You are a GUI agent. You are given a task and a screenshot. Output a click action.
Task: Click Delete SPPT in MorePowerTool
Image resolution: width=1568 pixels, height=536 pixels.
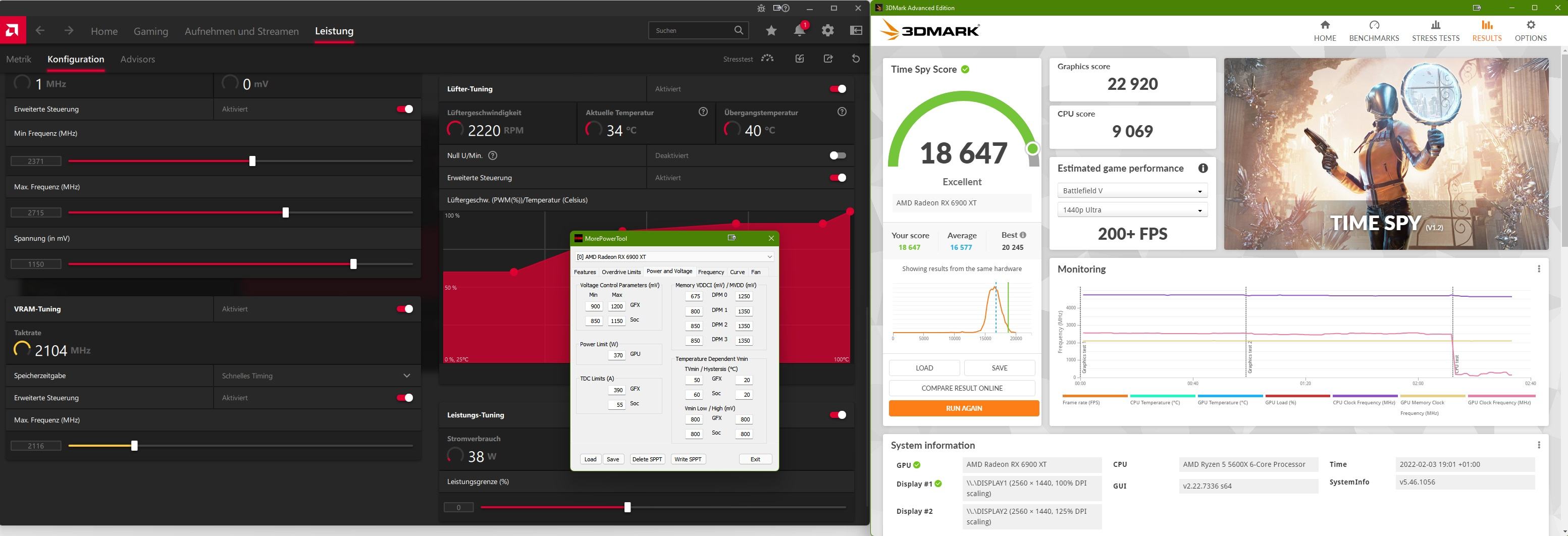[647, 459]
